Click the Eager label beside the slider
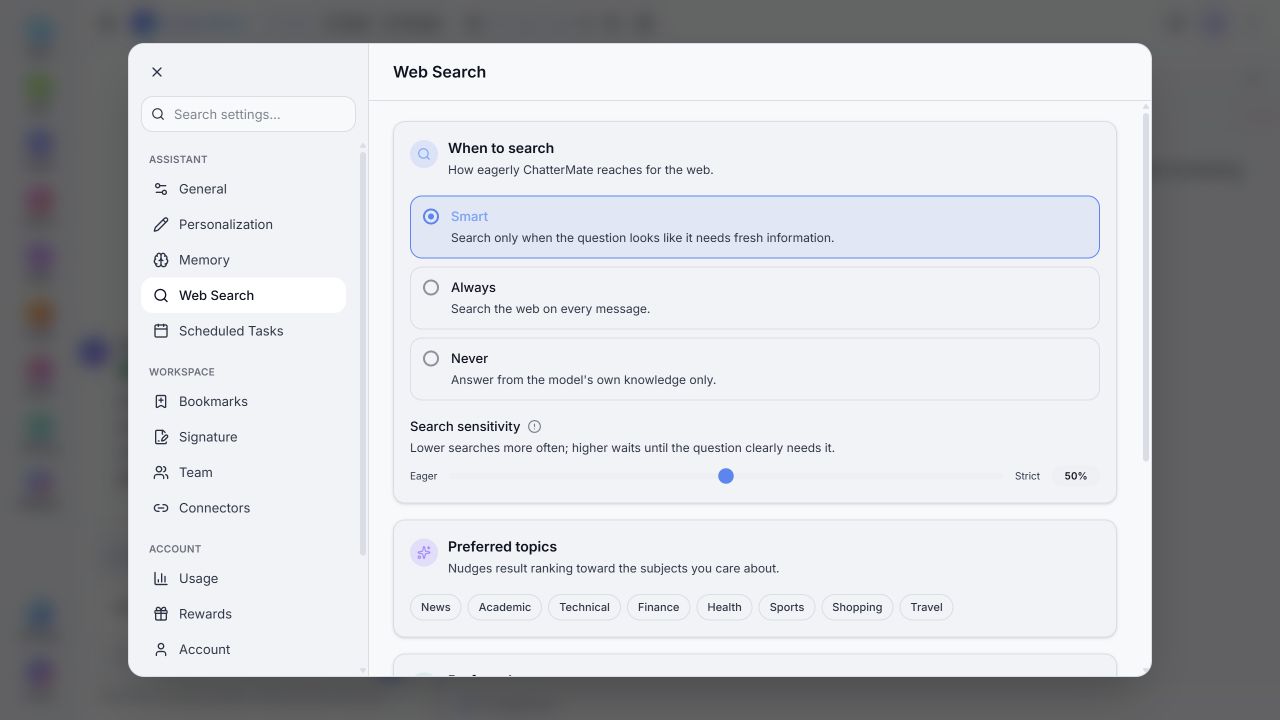The image size is (1280, 720). (x=424, y=476)
